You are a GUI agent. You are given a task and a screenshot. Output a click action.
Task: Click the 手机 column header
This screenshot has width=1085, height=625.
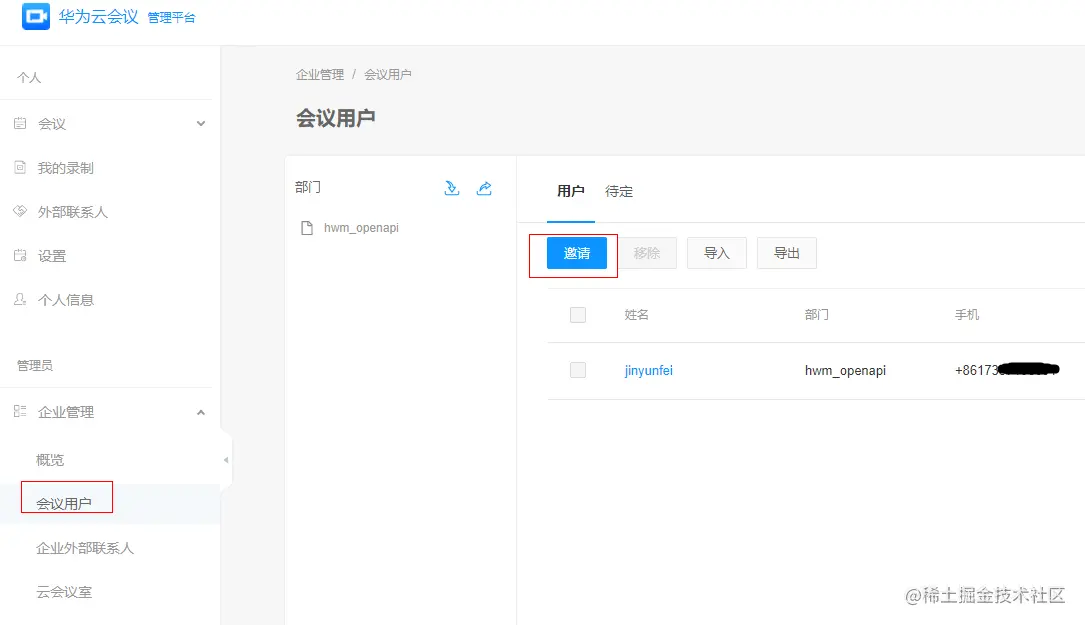967,315
